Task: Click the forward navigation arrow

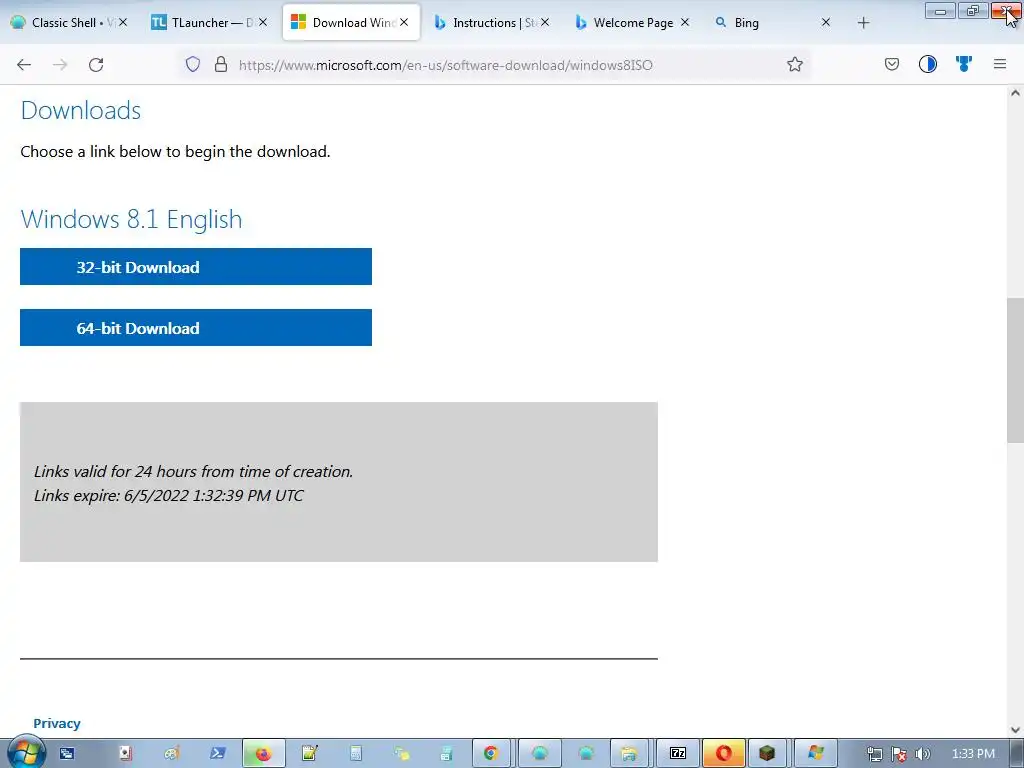Action: [x=60, y=65]
